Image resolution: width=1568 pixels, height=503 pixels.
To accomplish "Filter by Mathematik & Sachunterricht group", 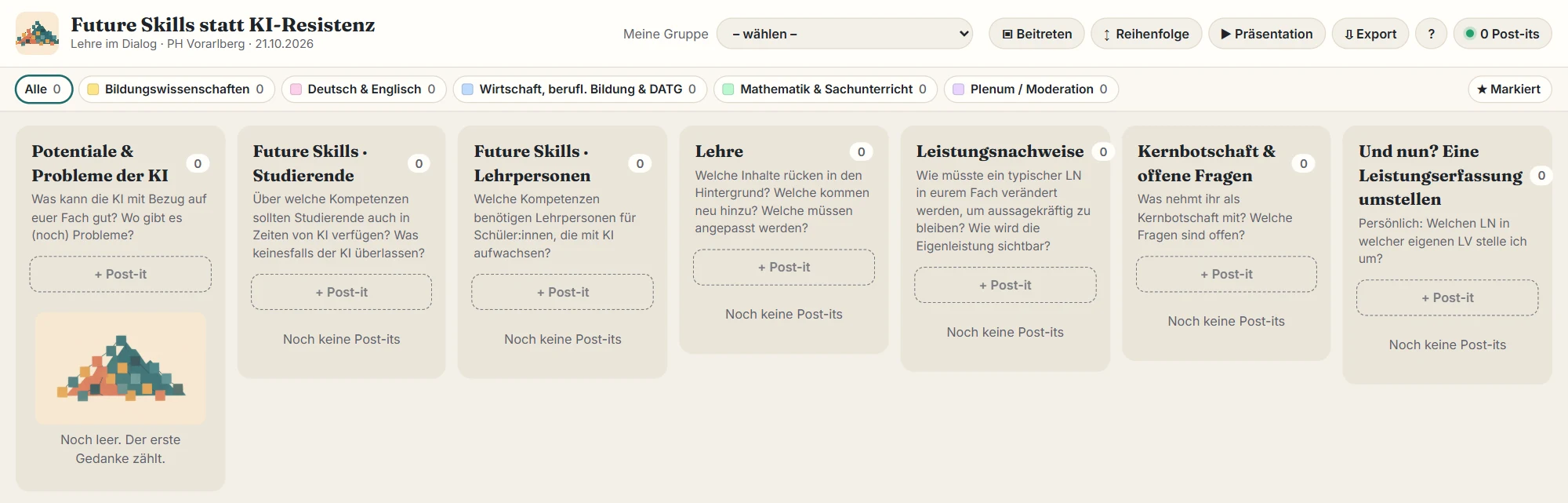I will [x=826, y=89].
